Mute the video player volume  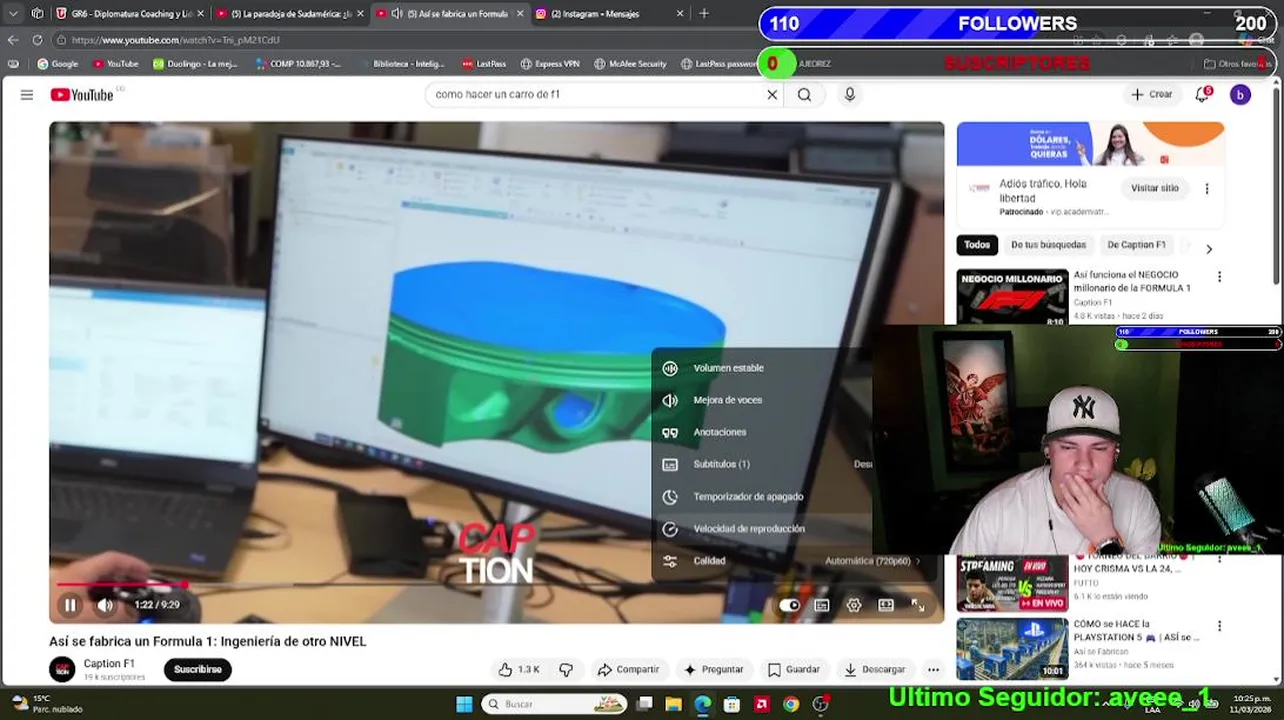pyautogui.click(x=105, y=605)
